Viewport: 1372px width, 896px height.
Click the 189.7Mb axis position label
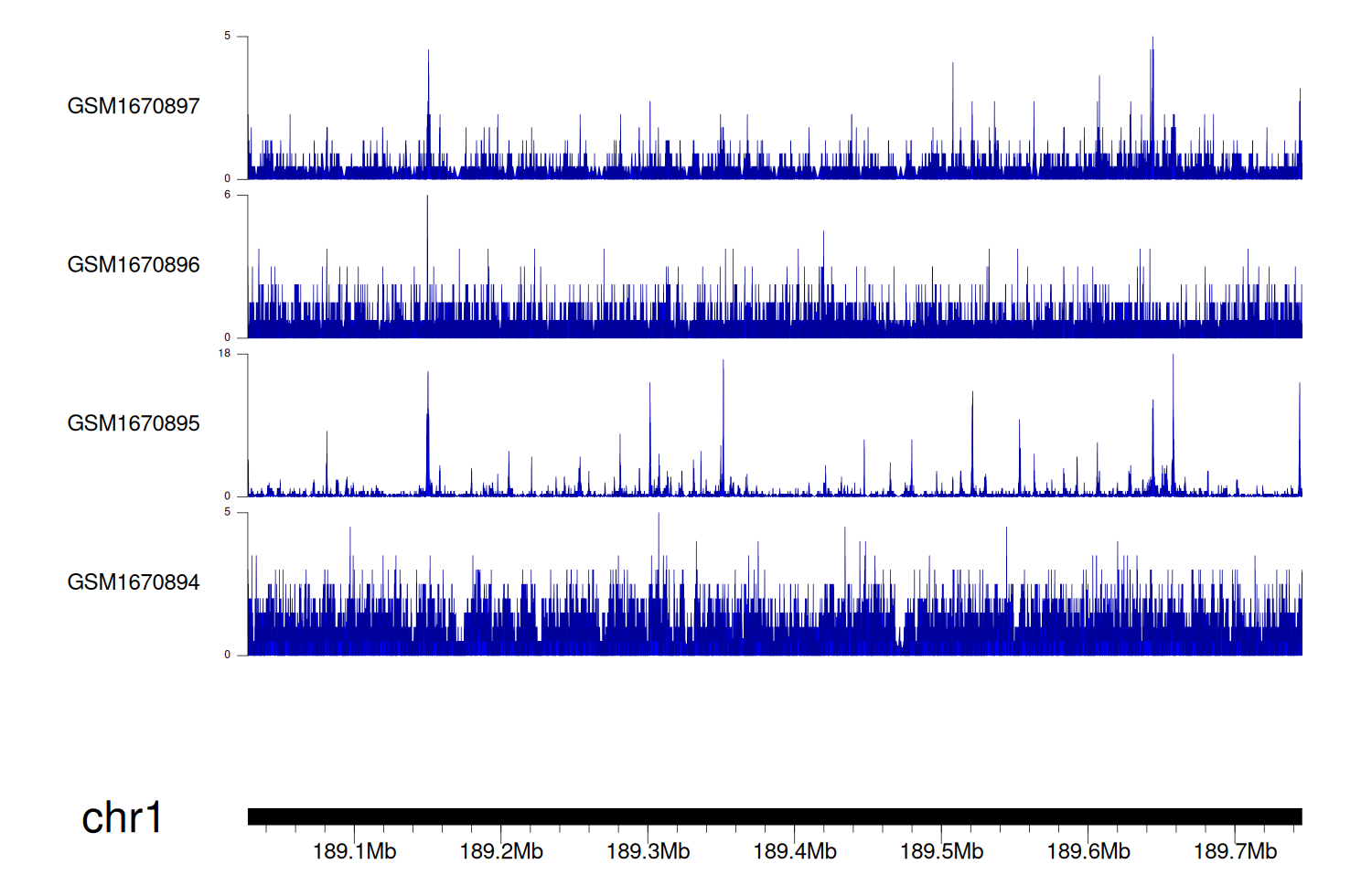pos(1235,852)
